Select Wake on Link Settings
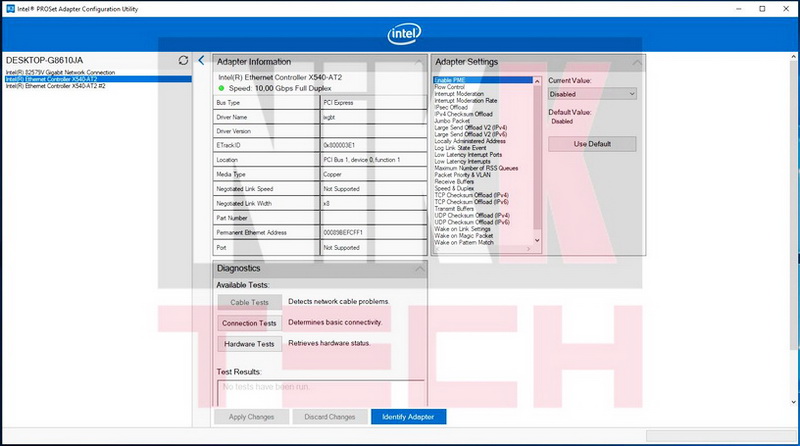800x446 pixels. [x=462, y=229]
